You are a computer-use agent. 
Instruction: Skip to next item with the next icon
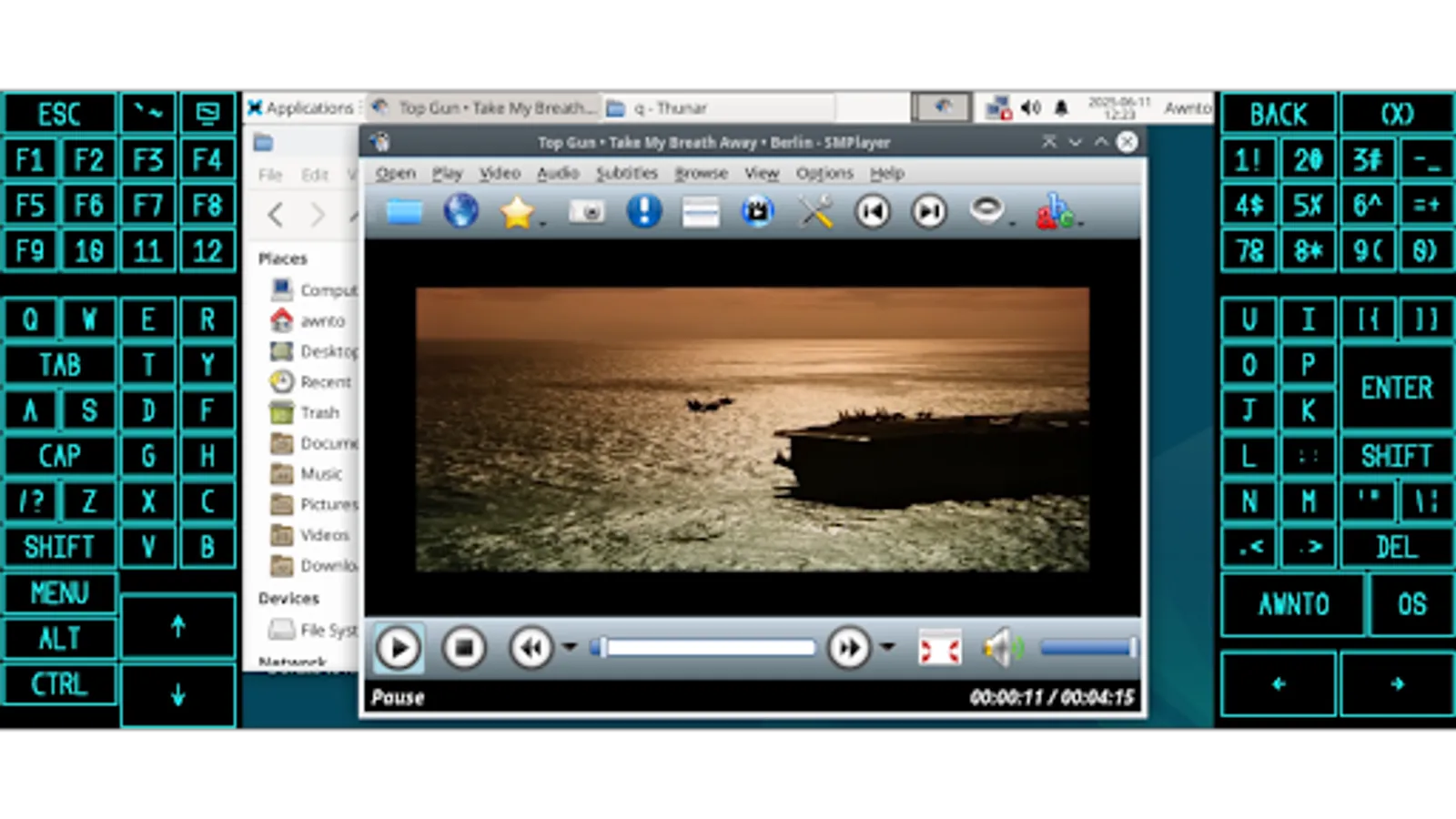click(x=928, y=211)
